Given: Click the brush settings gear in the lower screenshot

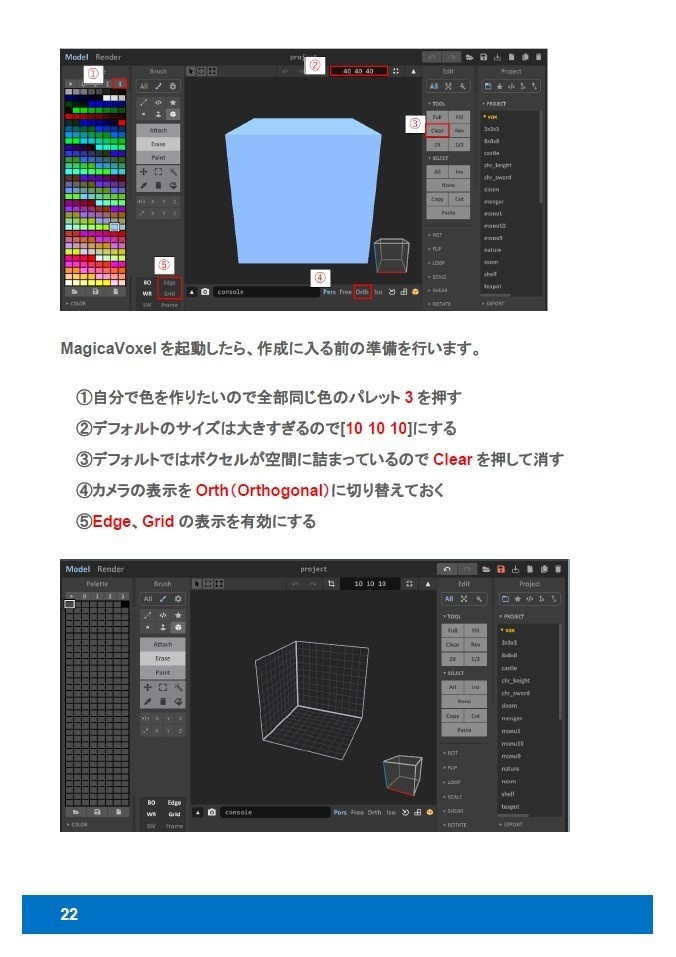Looking at the screenshot, I should (178, 599).
